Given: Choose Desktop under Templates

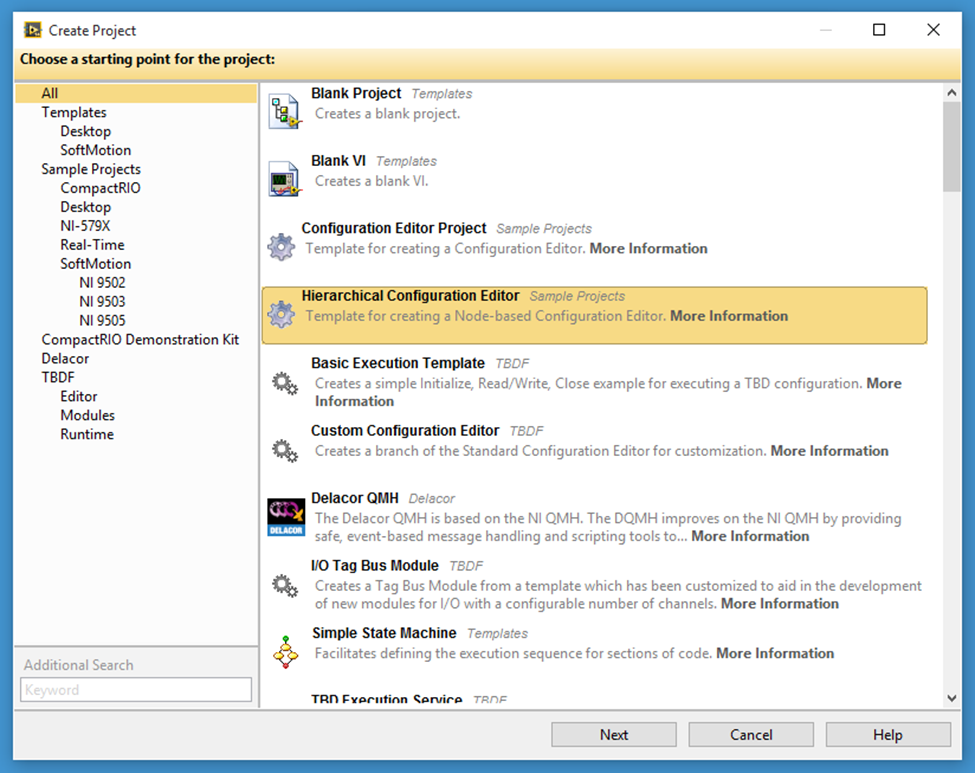Looking at the screenshot, I should coord(85,131).
